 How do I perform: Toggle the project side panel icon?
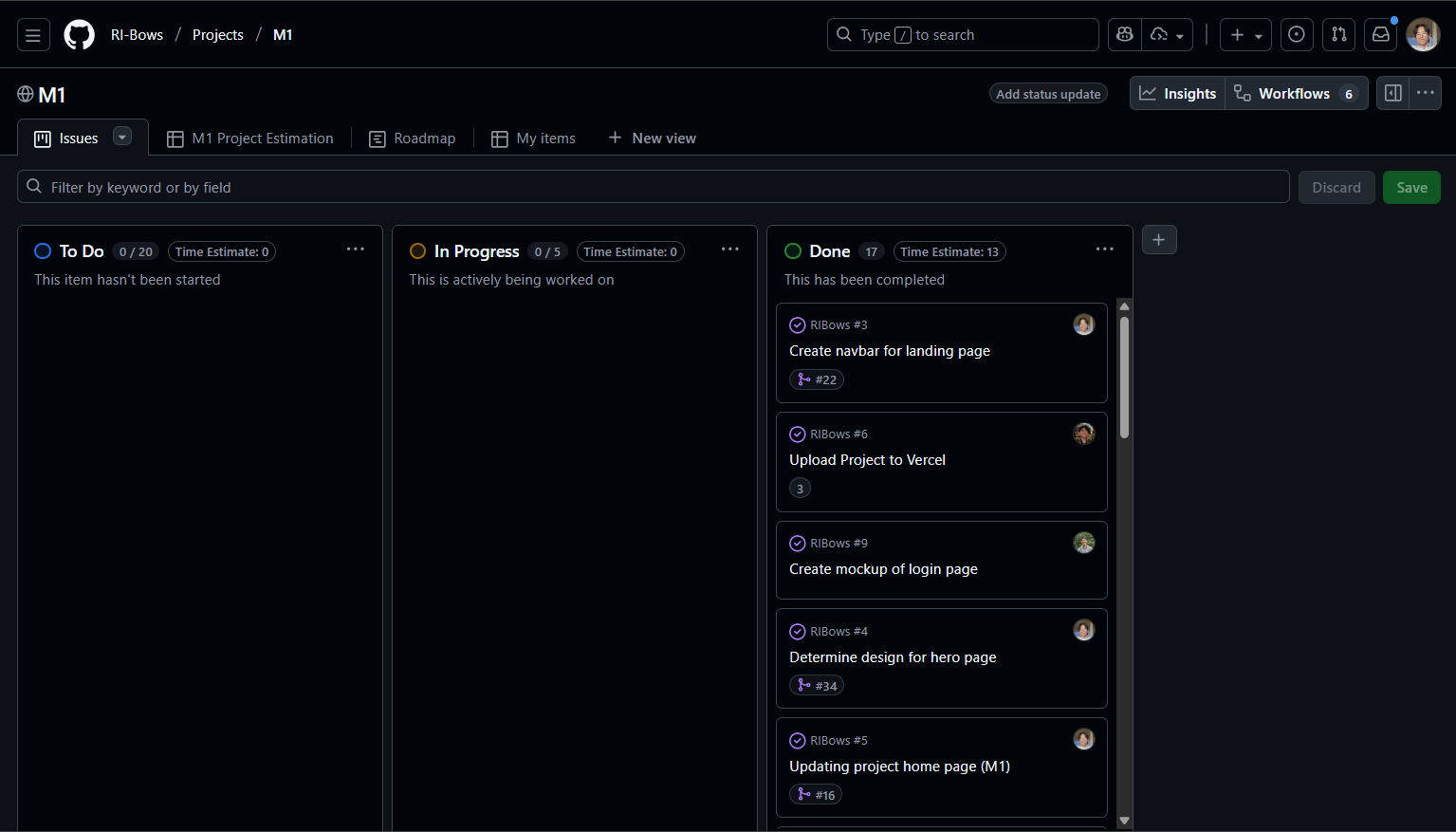[x=1393, y=93]
